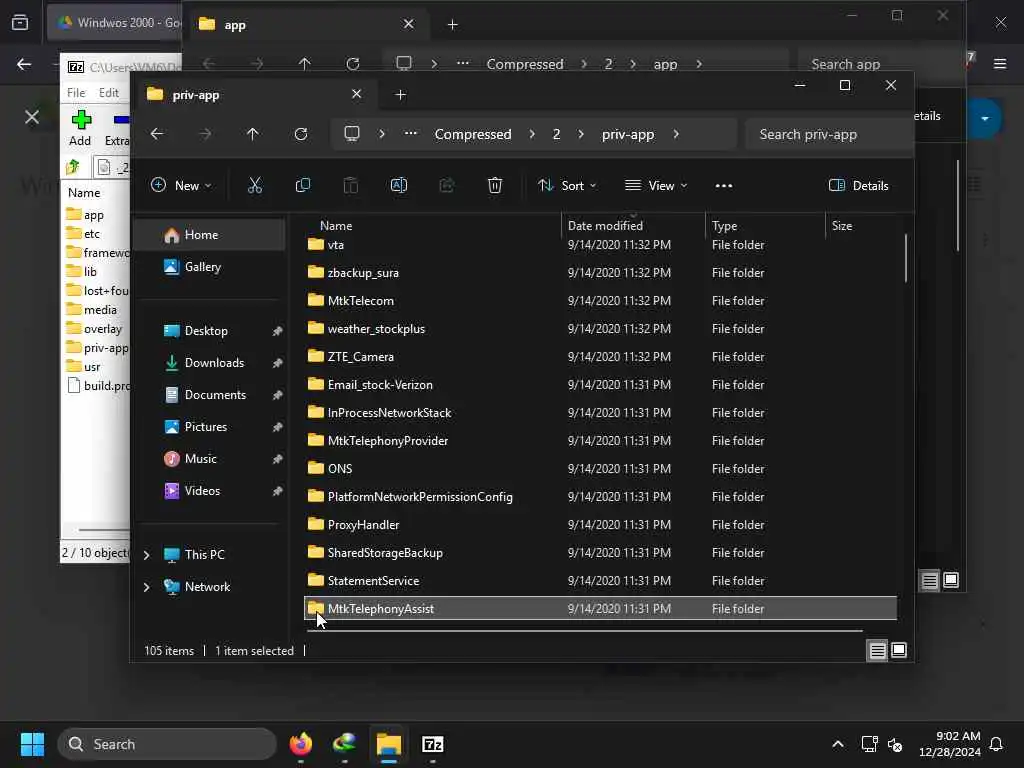Expand the Network tree node
Screen dimensions: 1024x768
(x=147, y=587)
